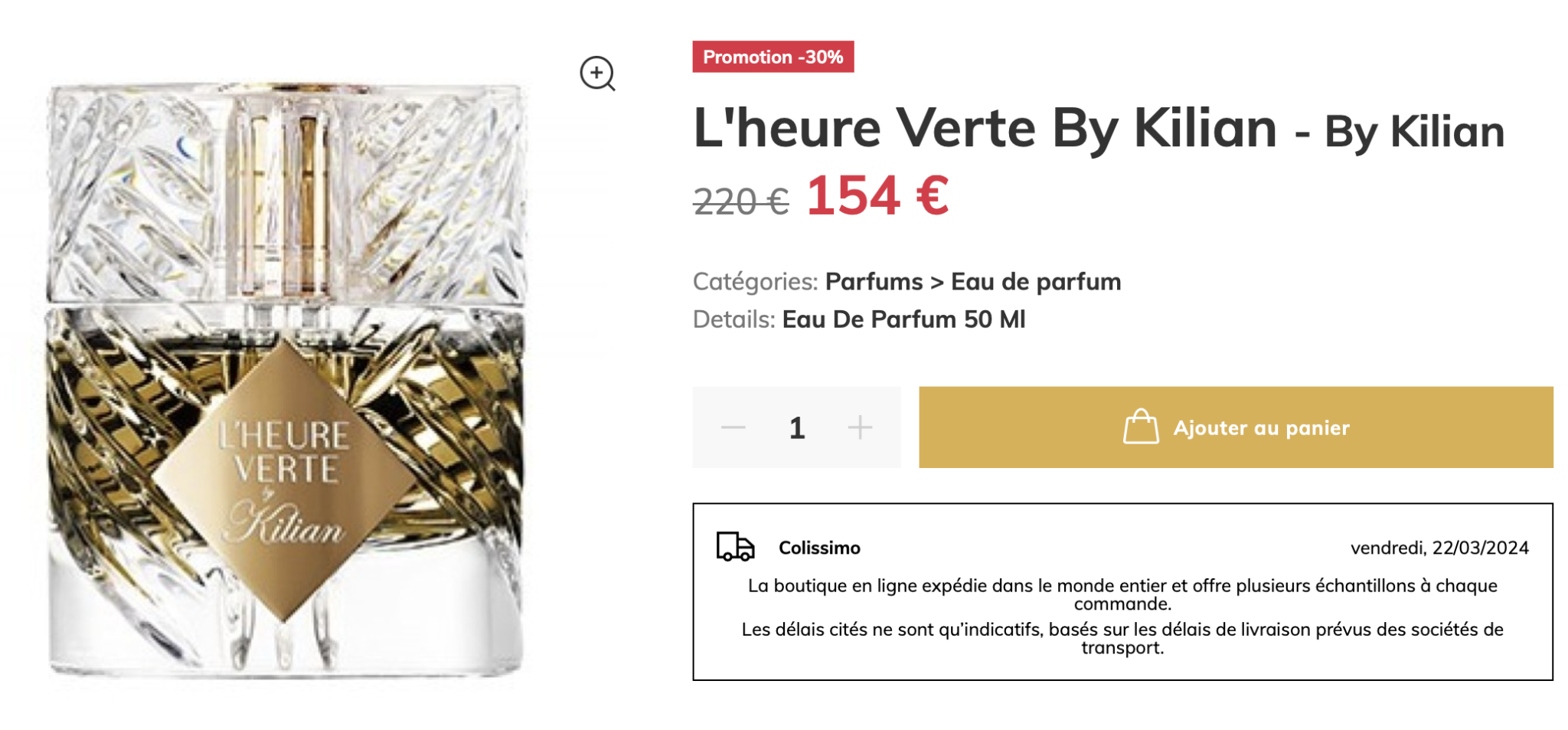Click the By Kilian brand name
1568x730 pixels.
(1414, 132)
